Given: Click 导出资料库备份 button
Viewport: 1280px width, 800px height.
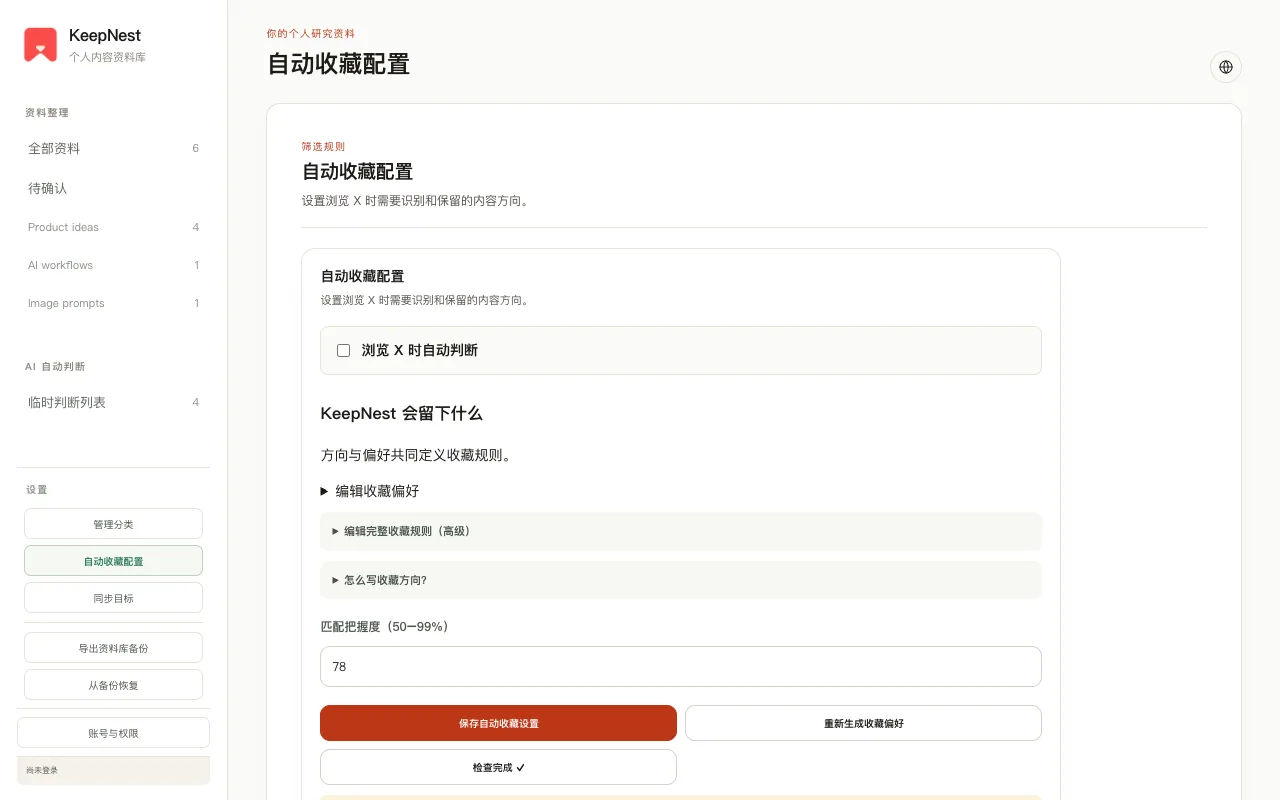Looking at the screenshot, I should (x=113, y=648).
